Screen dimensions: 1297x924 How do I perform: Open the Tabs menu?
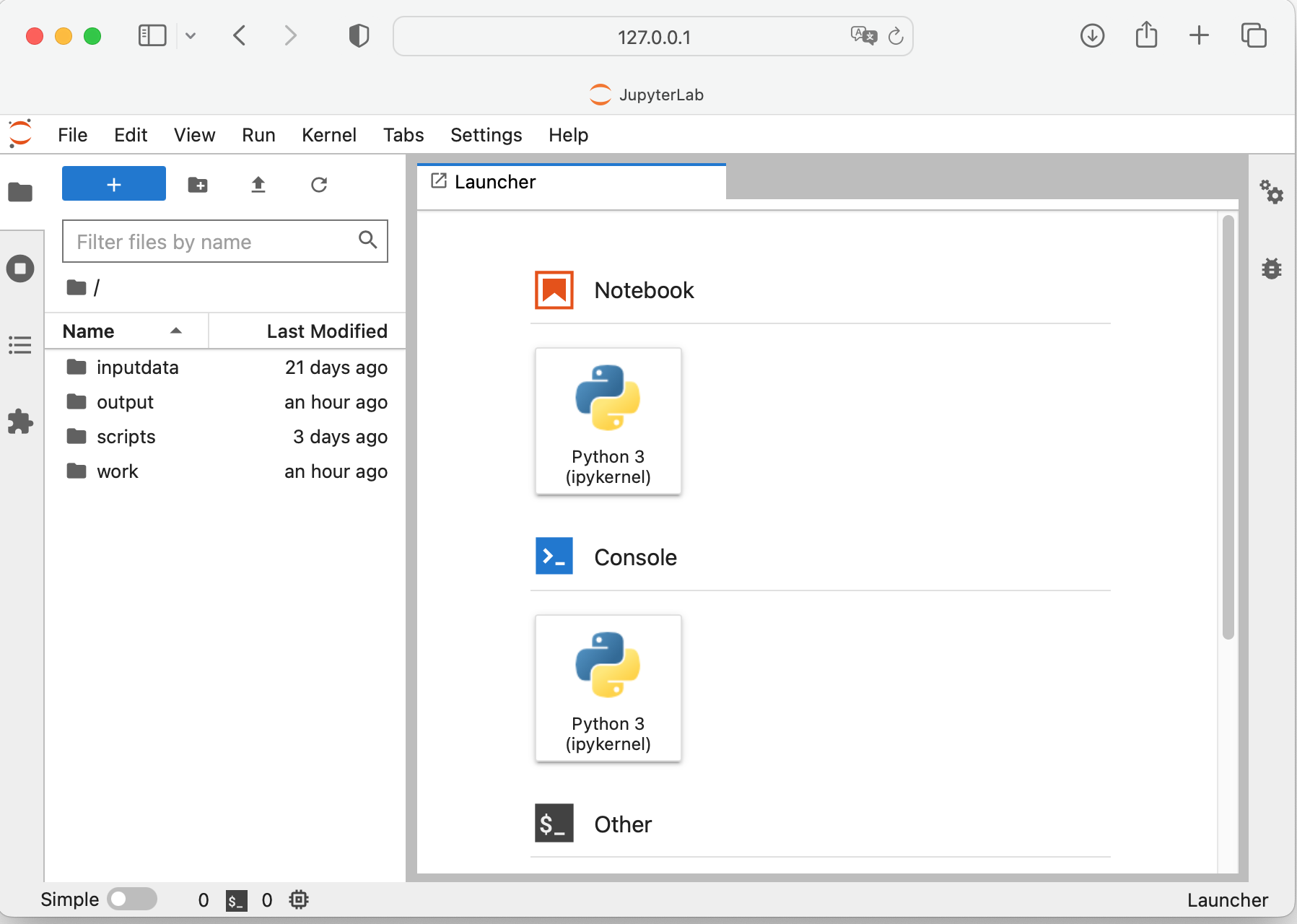[x=403, y=135]
